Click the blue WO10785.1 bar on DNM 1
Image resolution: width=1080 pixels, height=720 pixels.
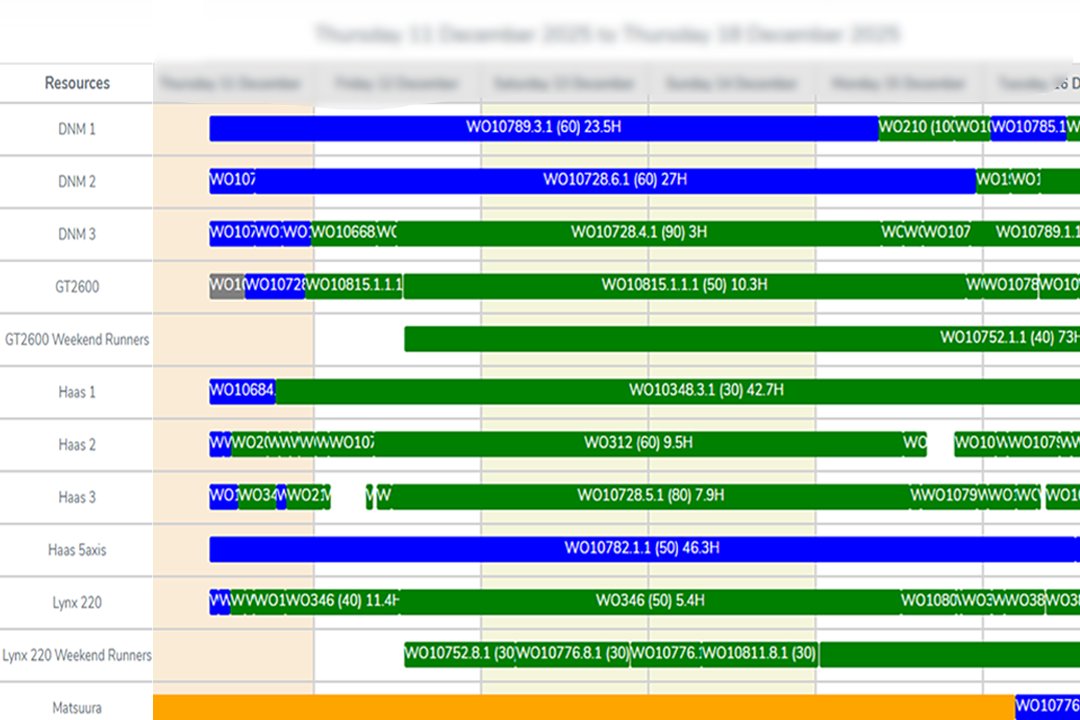coord(1028,128)
